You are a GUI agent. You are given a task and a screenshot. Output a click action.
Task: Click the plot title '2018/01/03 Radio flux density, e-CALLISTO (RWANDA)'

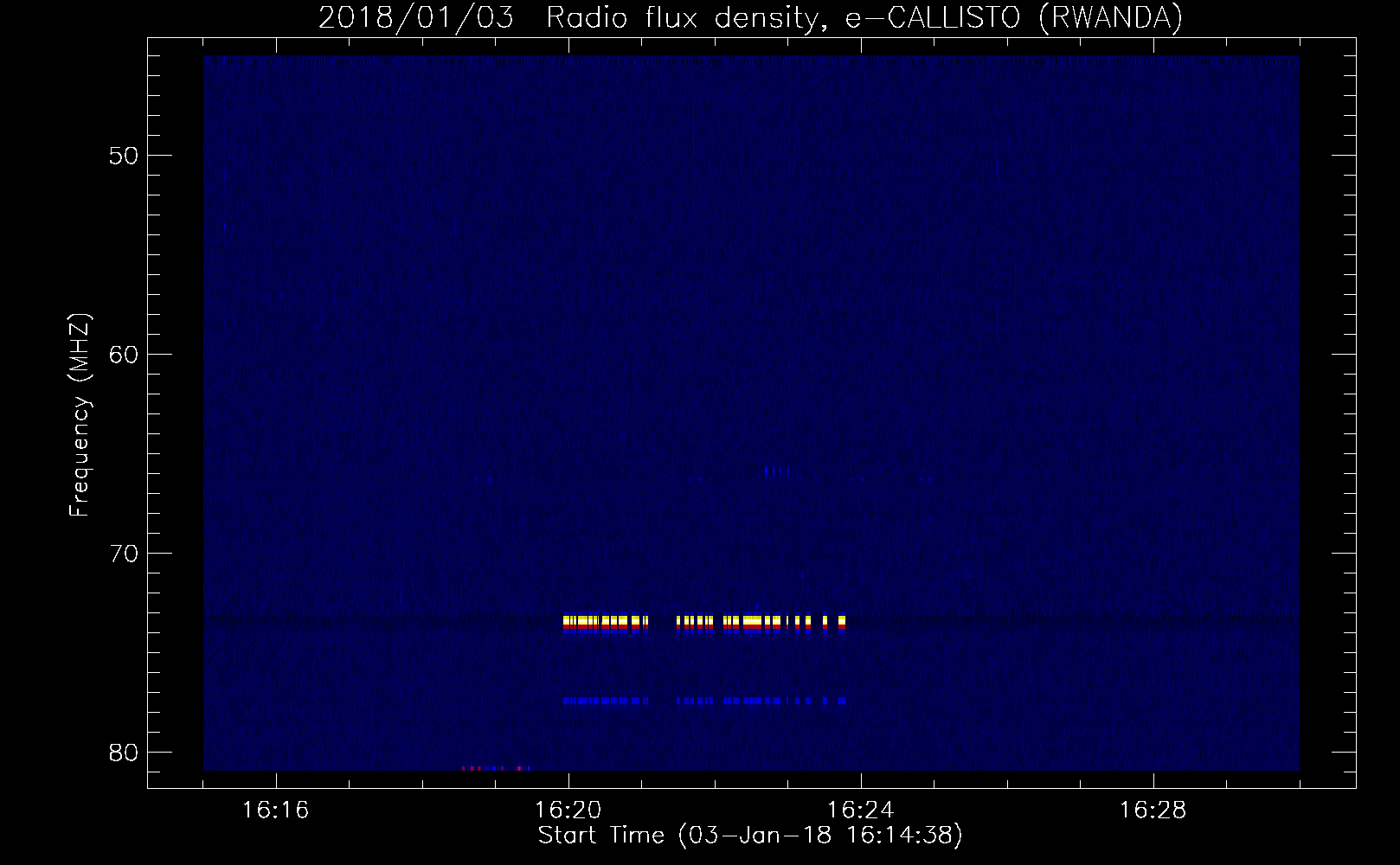[x=750, y=18]
